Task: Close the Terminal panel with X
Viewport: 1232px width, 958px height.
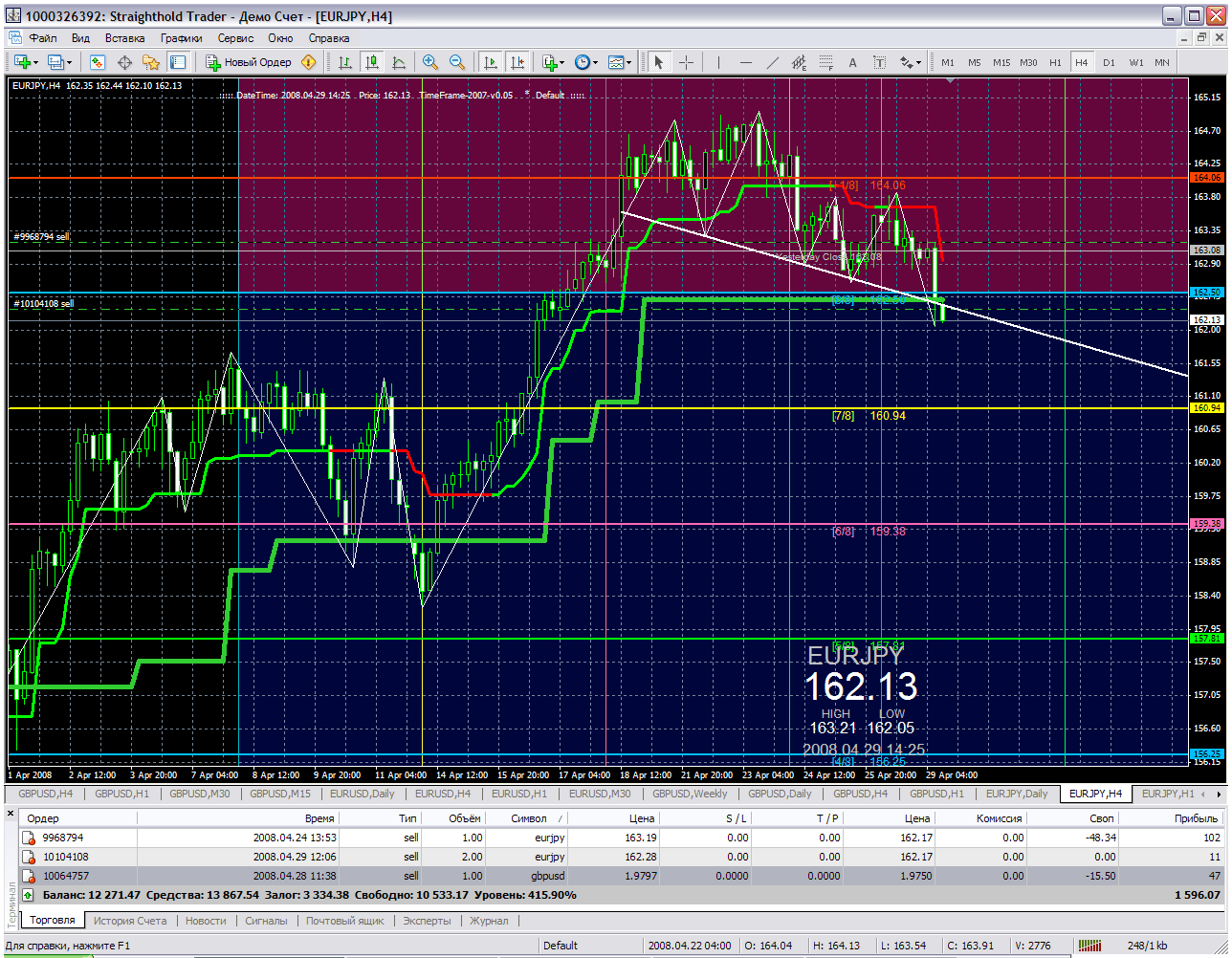Action: click(11, 815)
